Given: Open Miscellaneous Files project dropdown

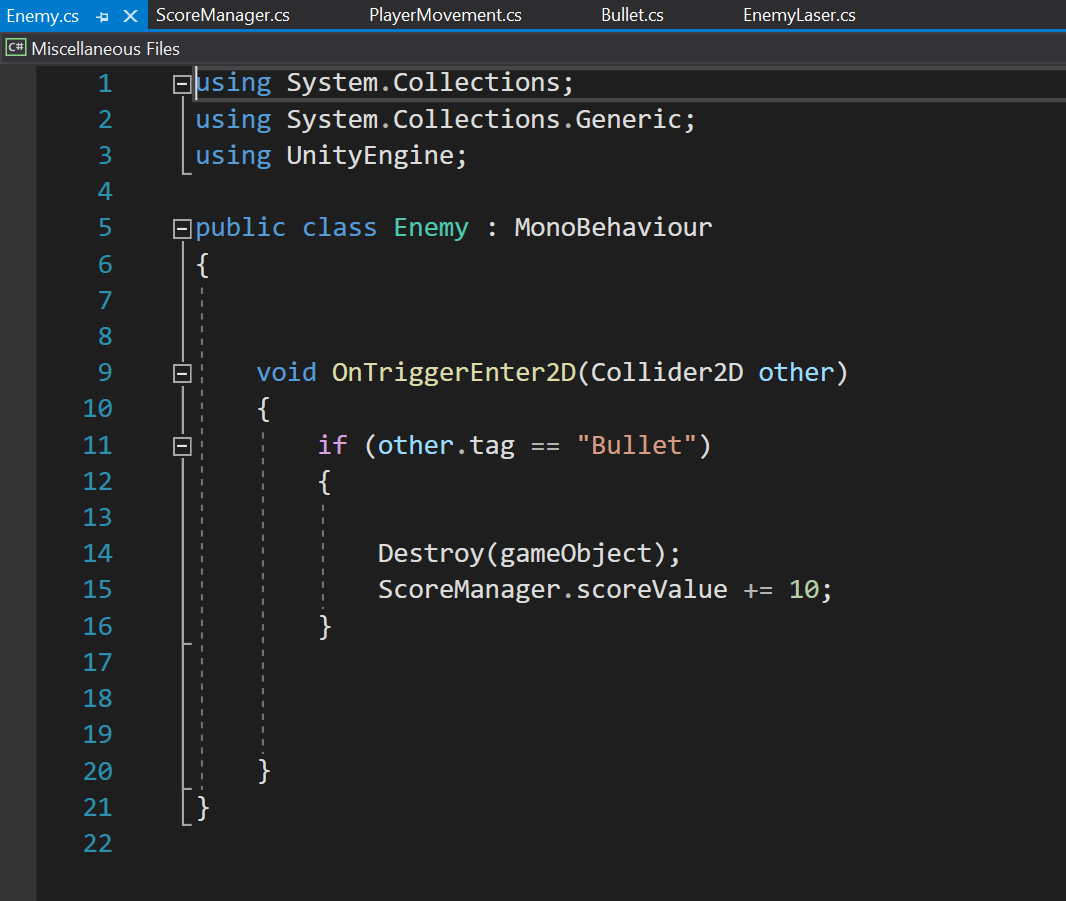Looking at the screenshot, I should 105,49.
